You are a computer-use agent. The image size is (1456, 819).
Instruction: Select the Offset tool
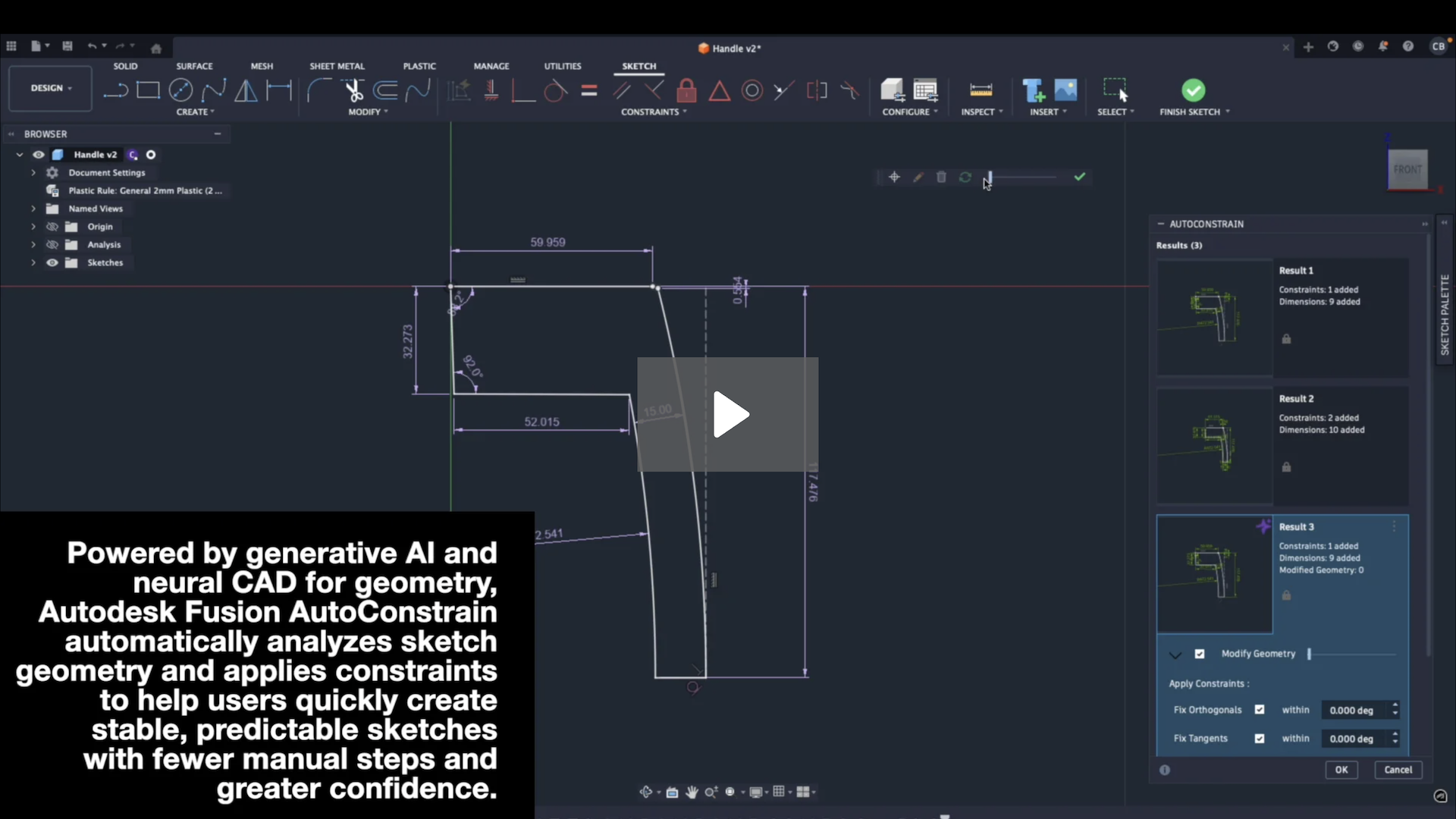385,91
